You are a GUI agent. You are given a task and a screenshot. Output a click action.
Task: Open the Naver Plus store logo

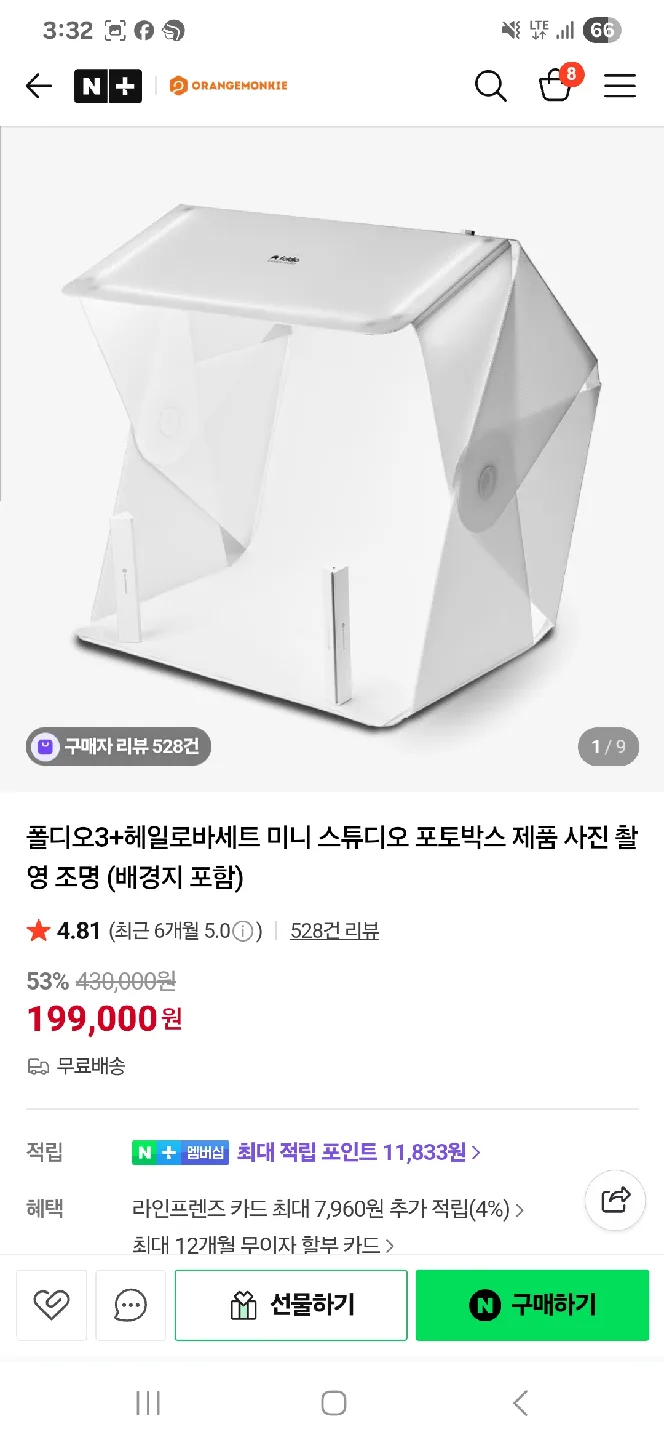108,87
